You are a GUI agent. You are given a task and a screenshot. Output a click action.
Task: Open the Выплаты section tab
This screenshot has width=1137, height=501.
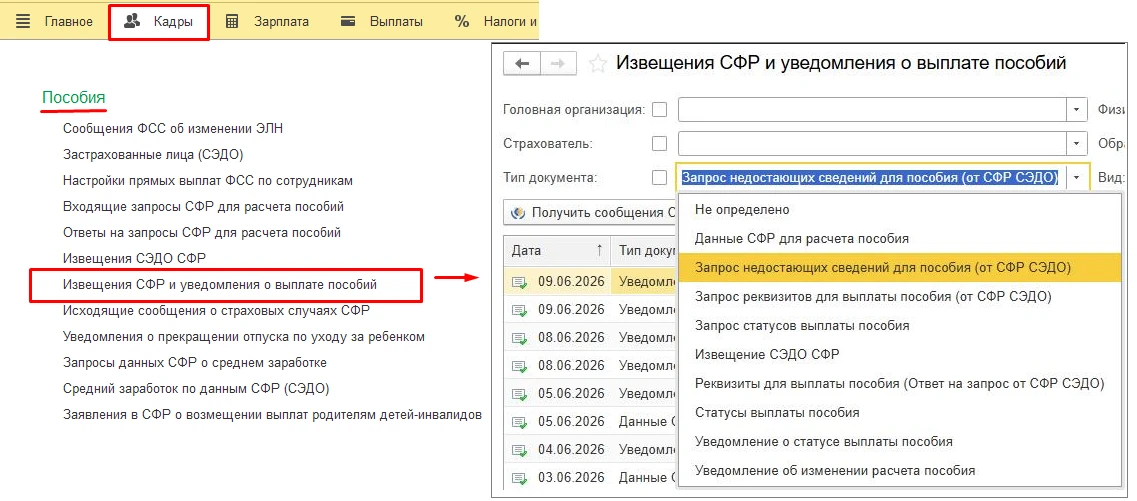click(382, 22)
